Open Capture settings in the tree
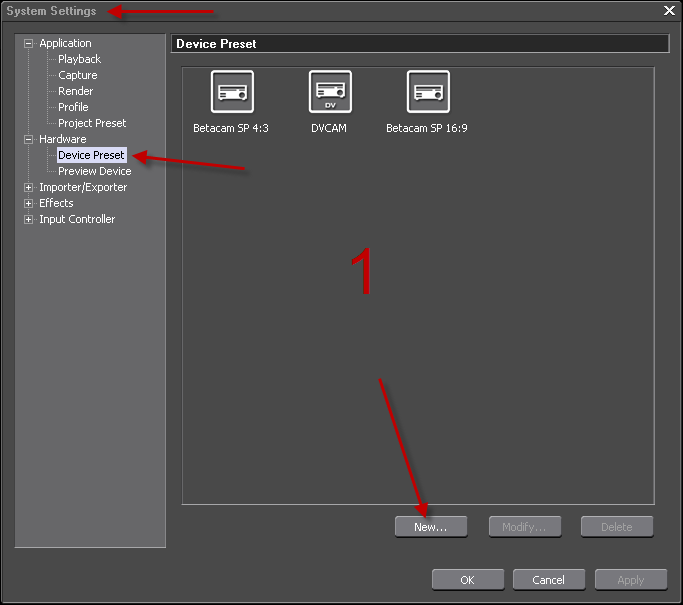 pyautogui.click(x=78, y=75)
